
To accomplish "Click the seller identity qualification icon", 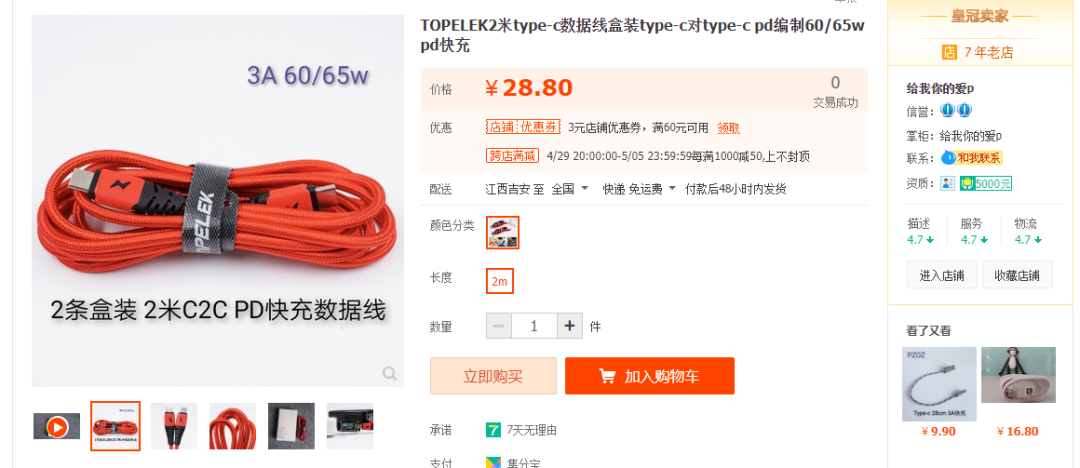I will click(948, 183).
